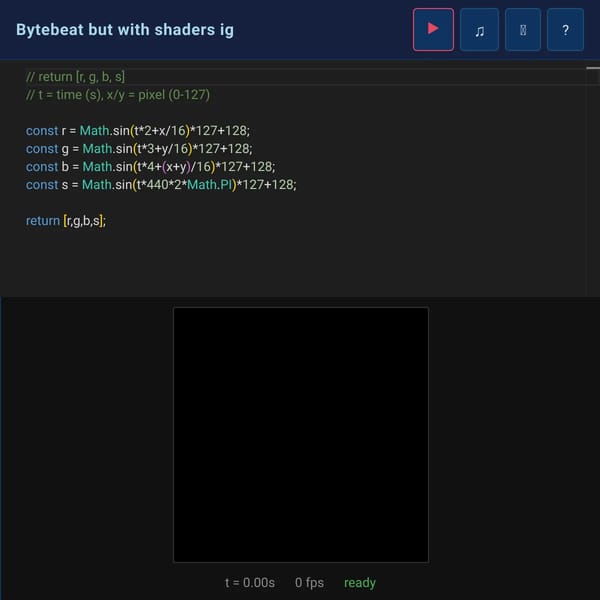Click the '0 fps' frame rate readout
Image resolution: width=600 pixels, height=600 pixels.
pyautogui.click(x=309, y=582)
